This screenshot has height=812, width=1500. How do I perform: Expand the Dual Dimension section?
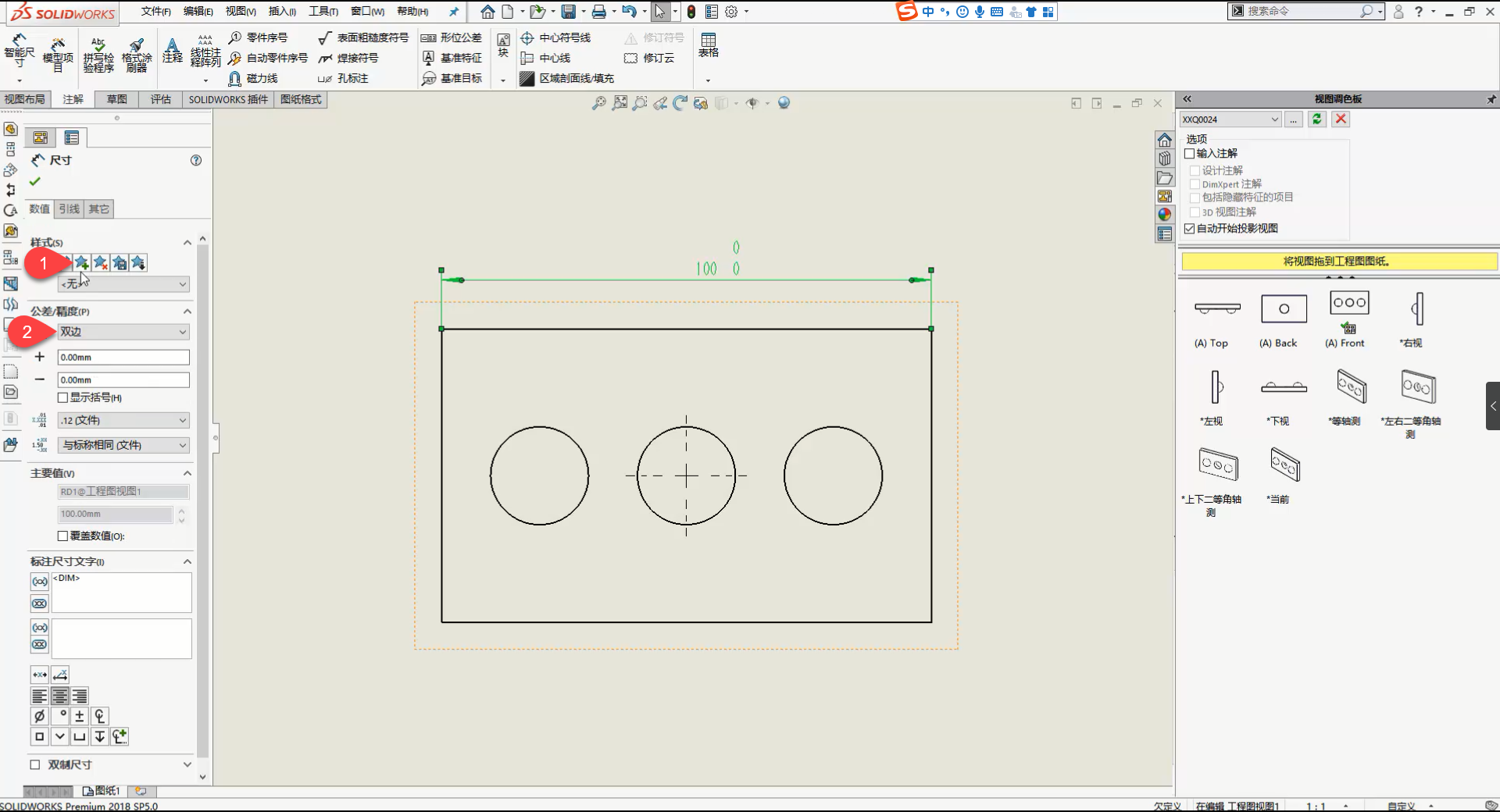coord(187,764)
